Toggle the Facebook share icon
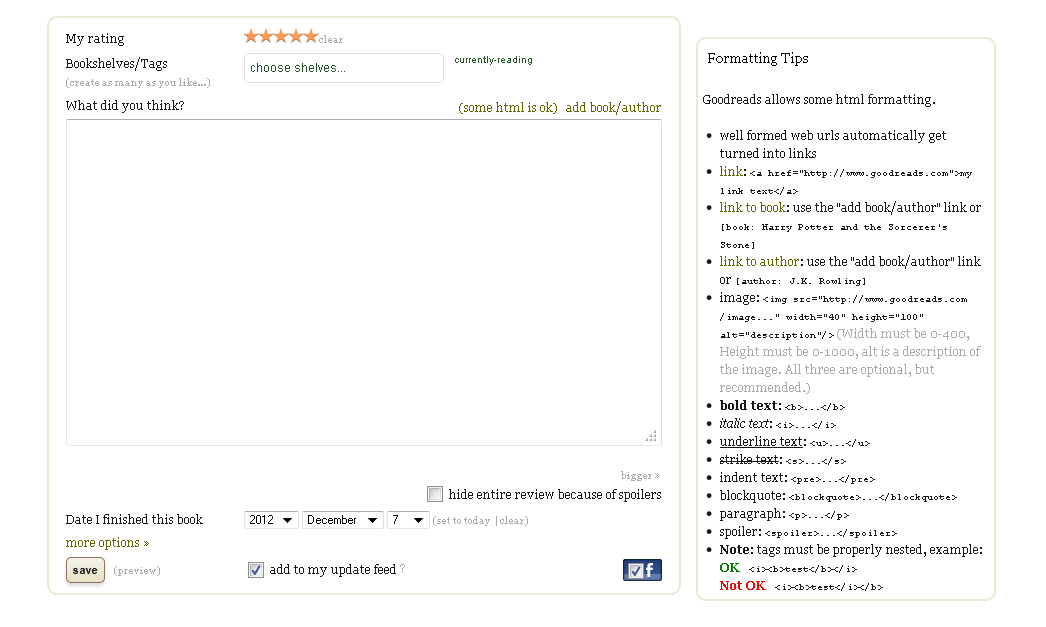 (x=642, y=570)
